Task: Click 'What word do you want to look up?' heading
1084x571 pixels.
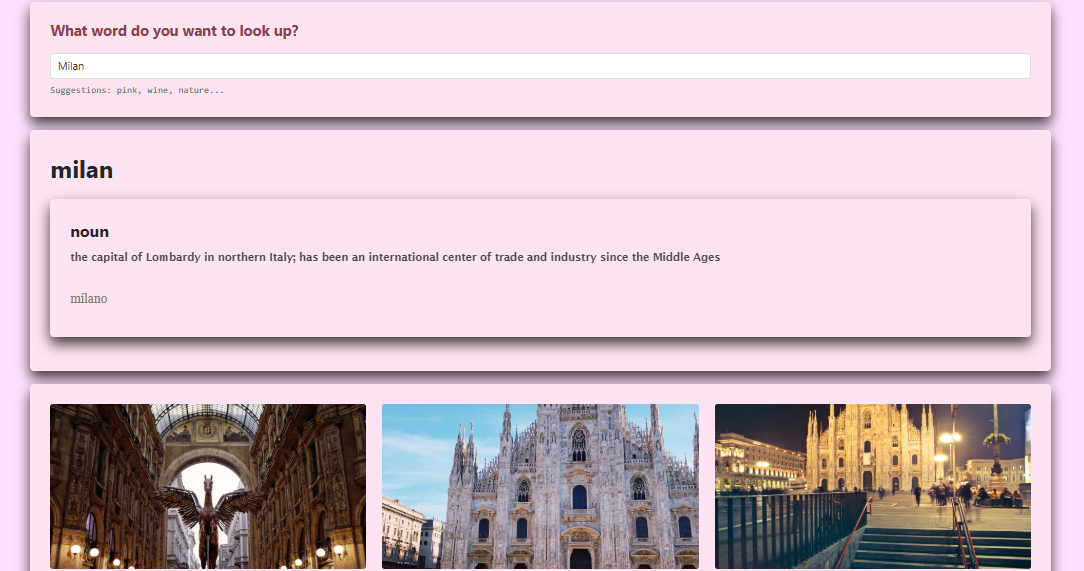Action: pyautogui.click(x=174, y=31)
